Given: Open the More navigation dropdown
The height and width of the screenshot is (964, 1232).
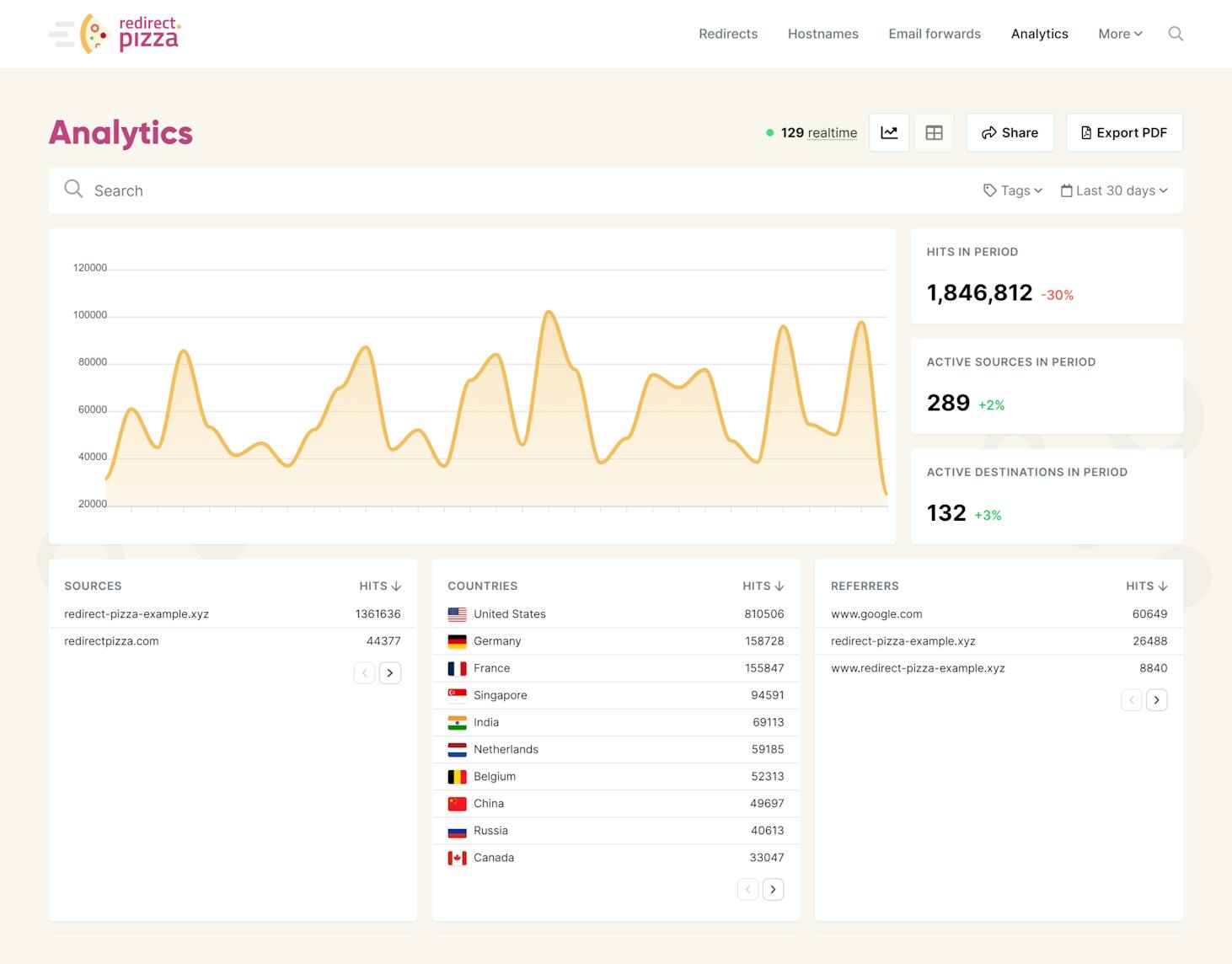Looking at the screenshot, I should pyautogui.click(x=1119, y=34).
